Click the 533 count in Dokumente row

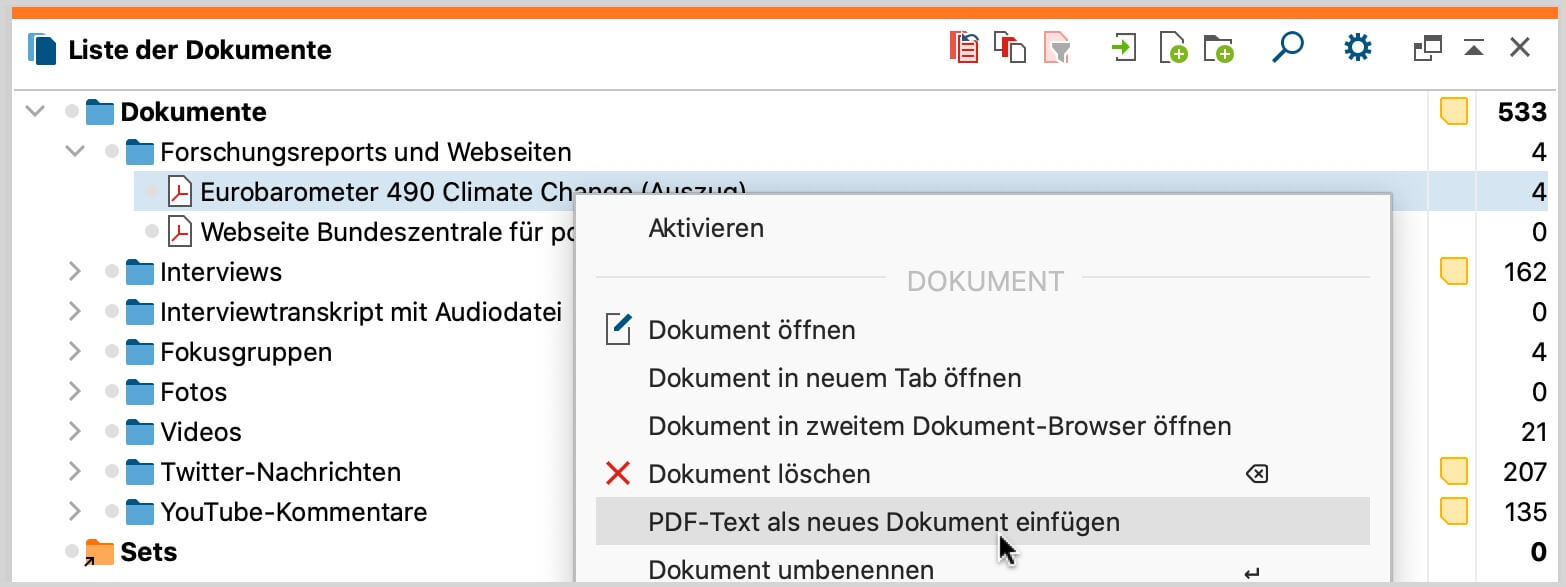tap(1522, 112)
